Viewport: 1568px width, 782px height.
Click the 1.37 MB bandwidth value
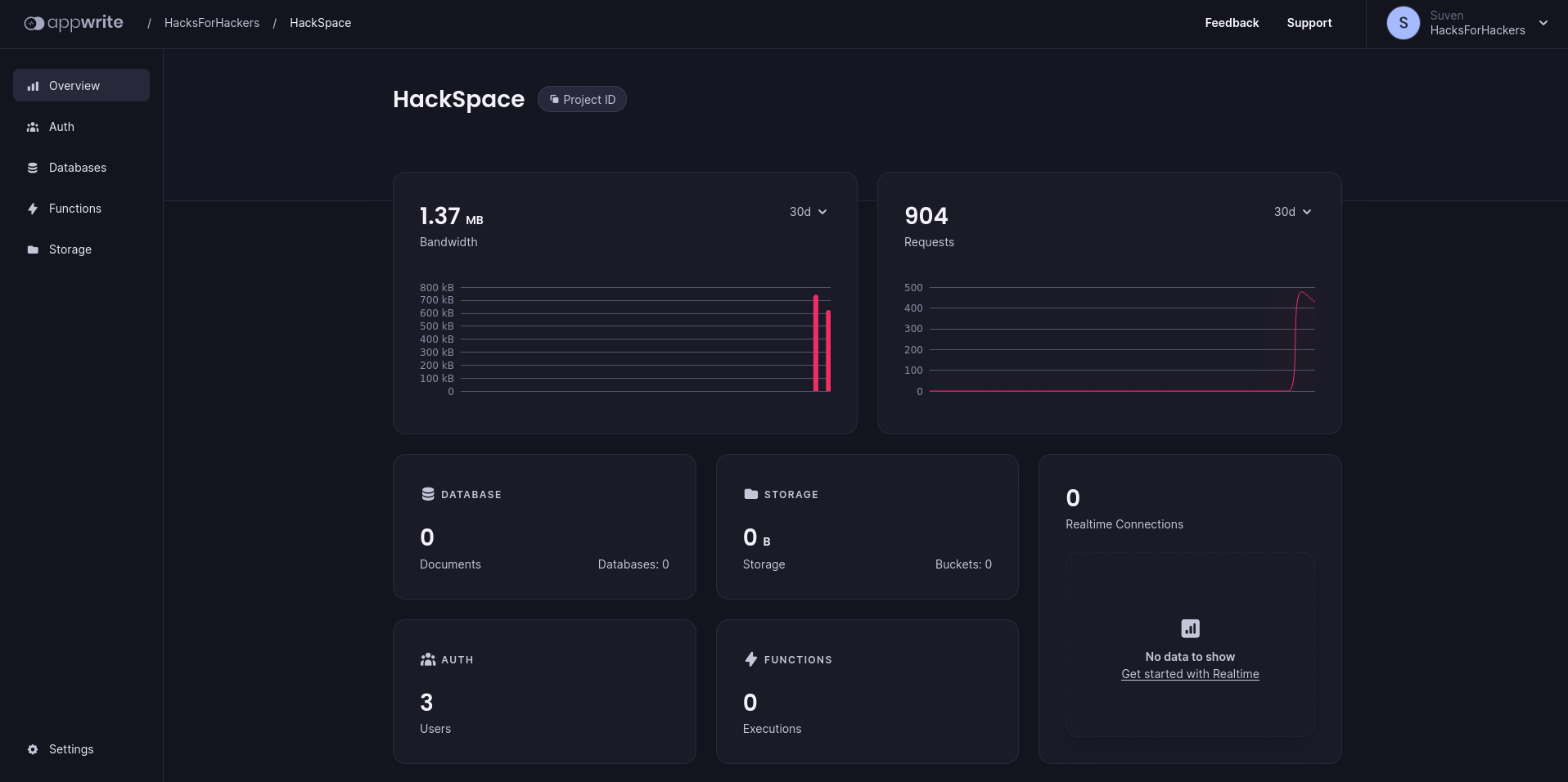pyautogui.click(x=451, y=216)
